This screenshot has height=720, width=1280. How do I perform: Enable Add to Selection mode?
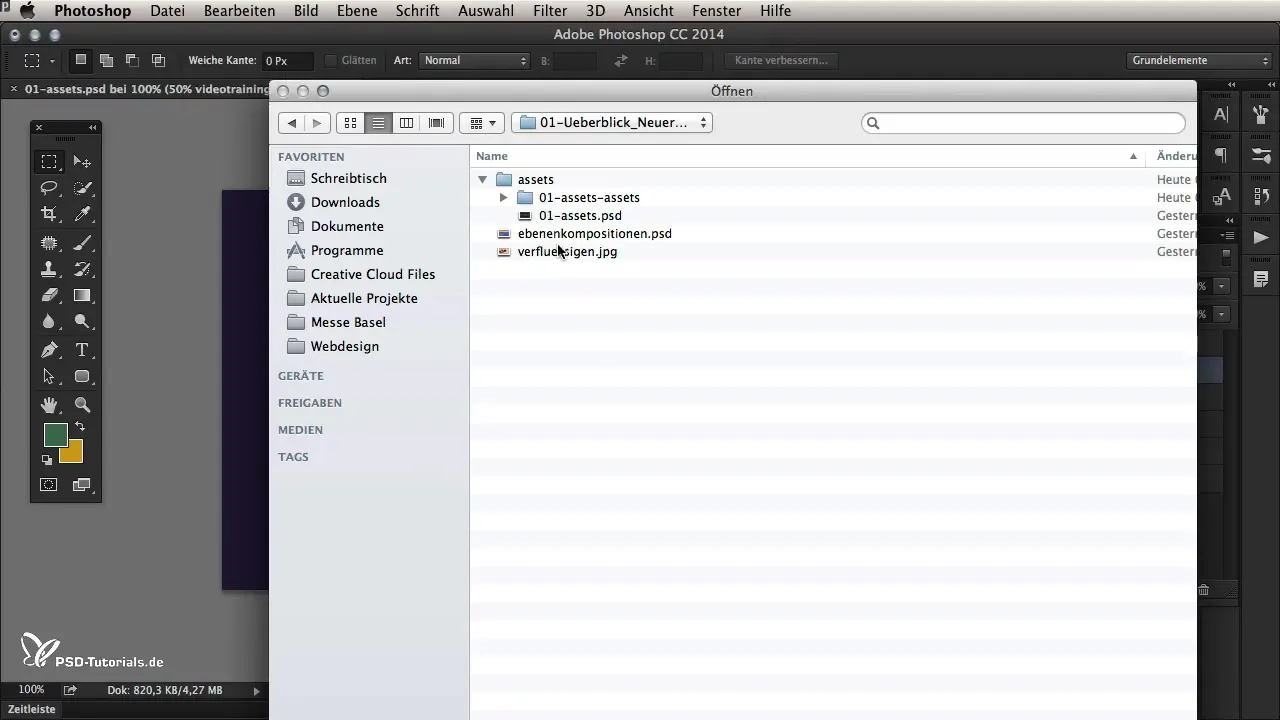coord(106,60)
